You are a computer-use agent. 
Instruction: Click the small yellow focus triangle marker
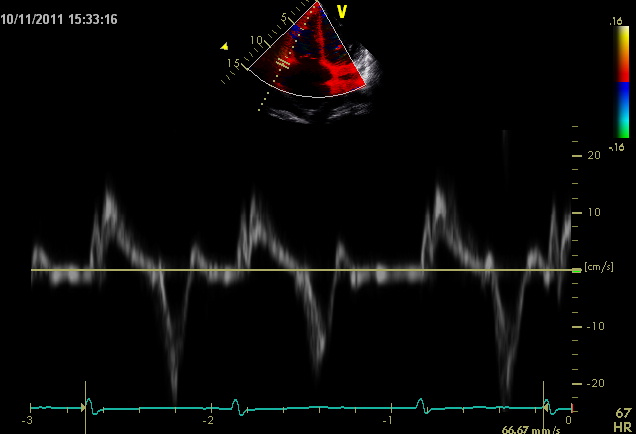(225, 45)
